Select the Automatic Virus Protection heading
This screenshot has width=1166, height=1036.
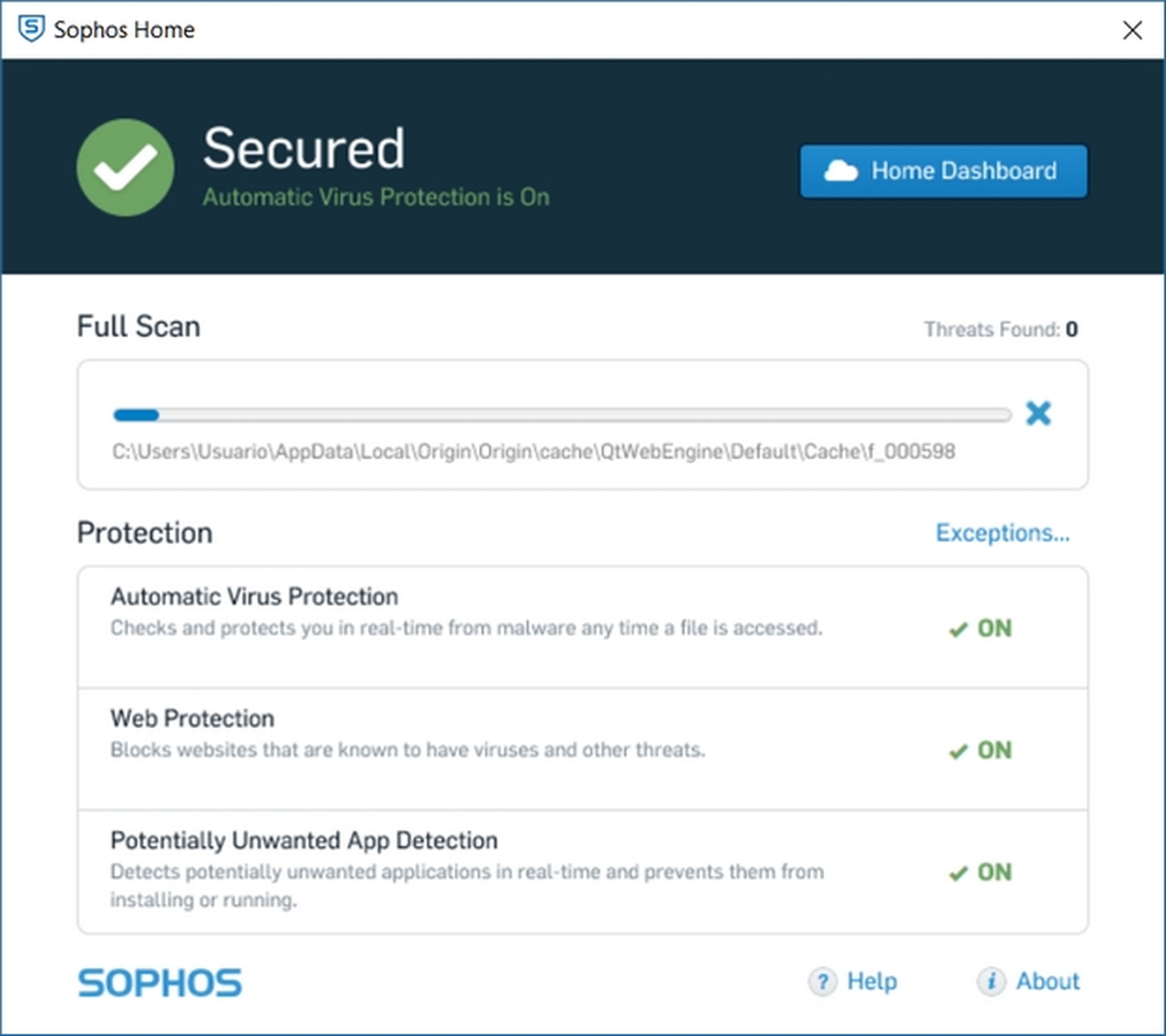254,596
